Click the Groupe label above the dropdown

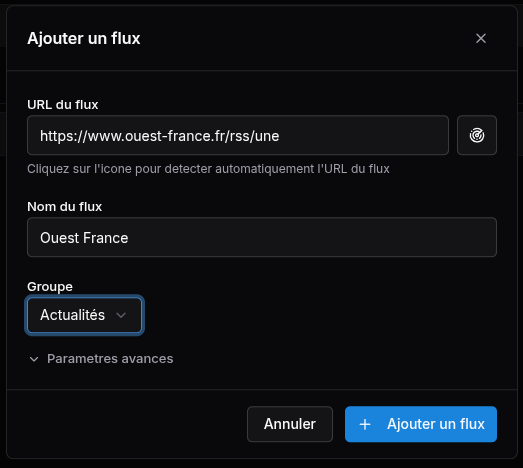pos(50,287)
